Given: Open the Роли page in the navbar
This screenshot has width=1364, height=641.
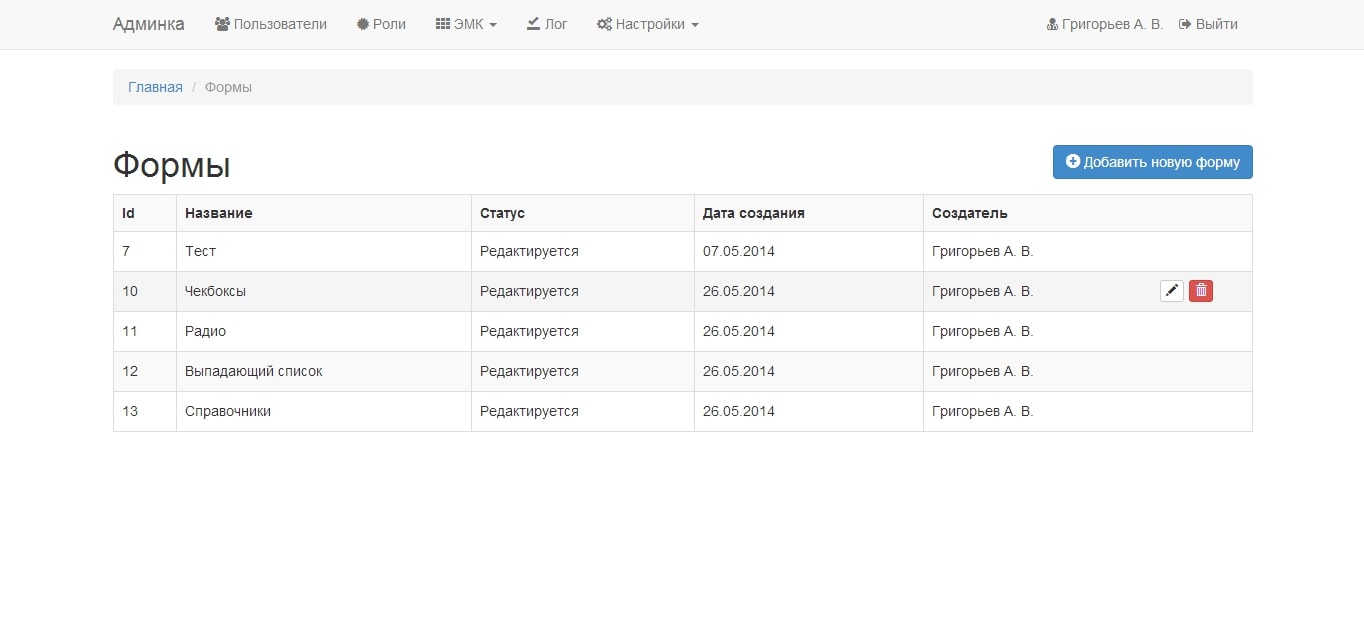Looking at the screenshot, I should (x=382, y=24).
